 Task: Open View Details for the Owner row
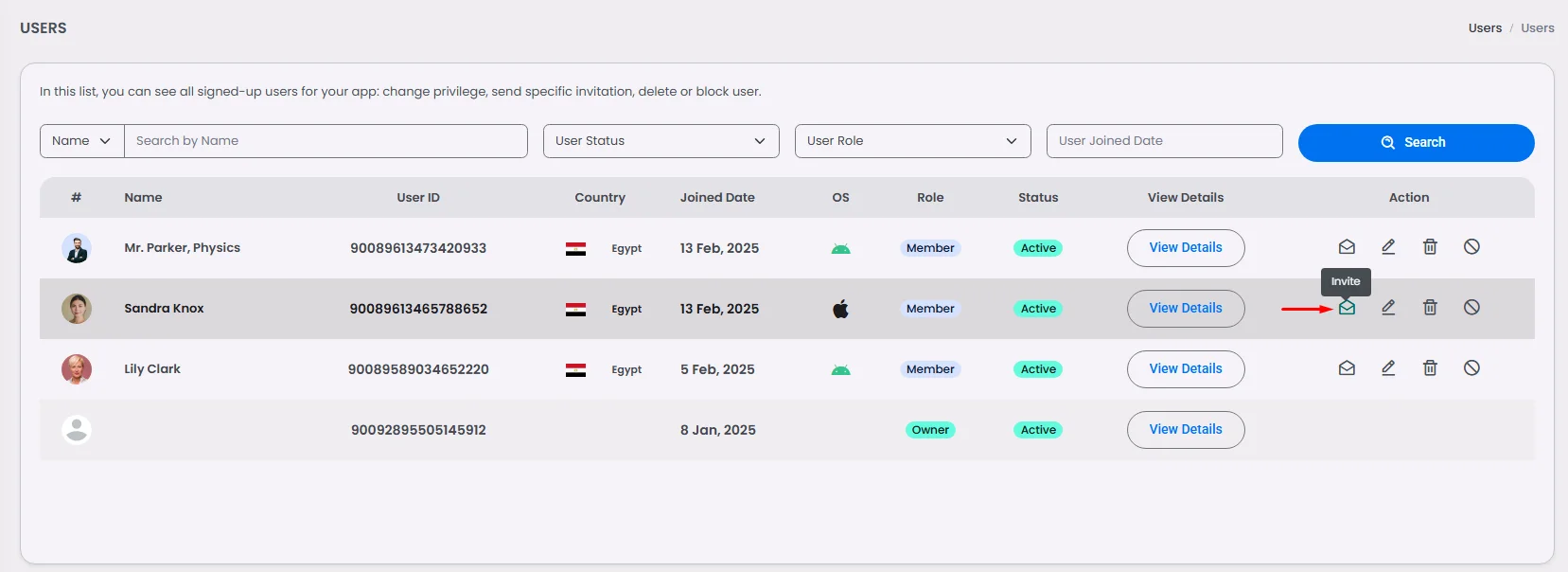pos(1185,430)
